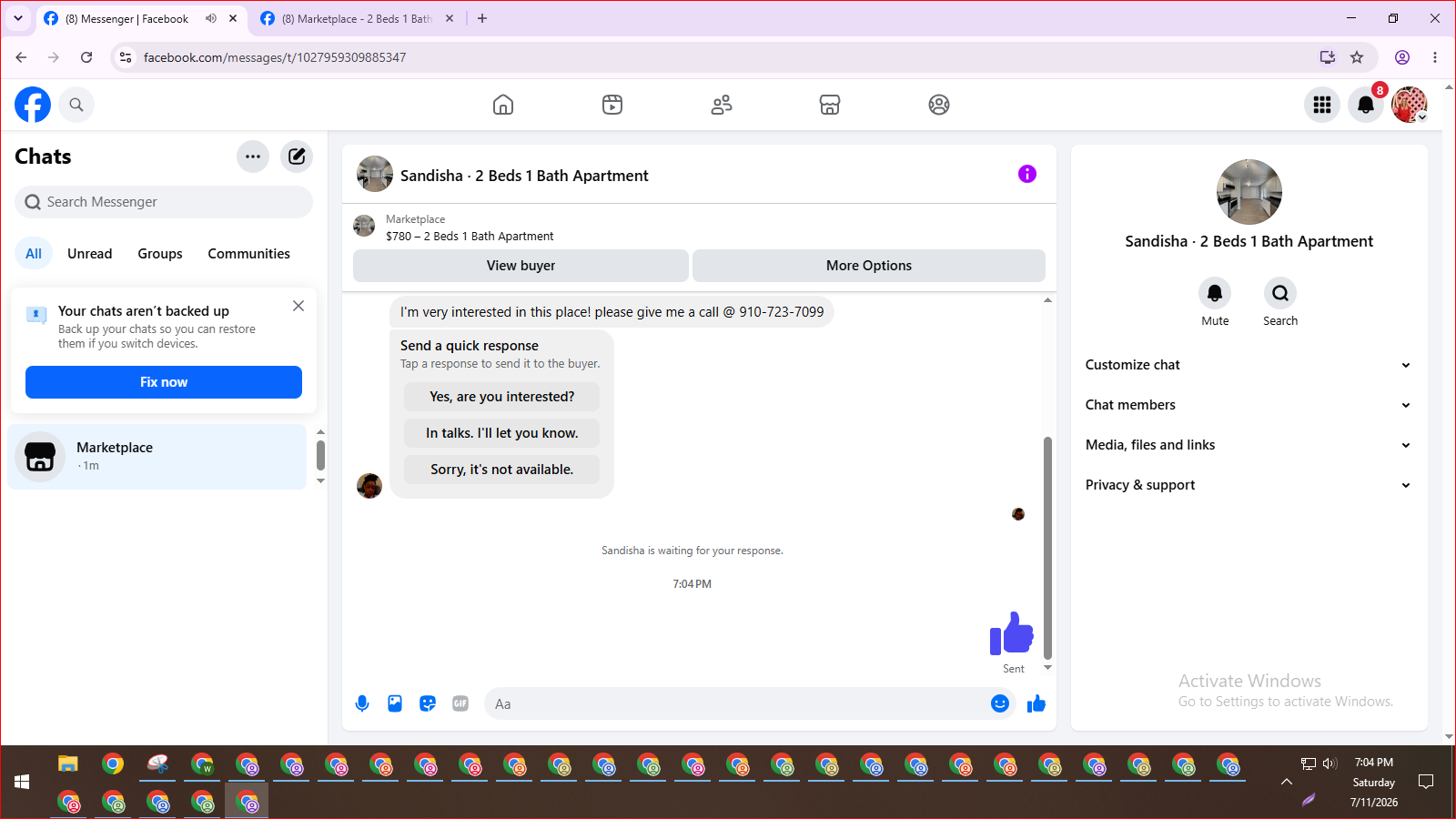View site information icon in address bar
Viewport: 1456px width, 819px height.
tap(126, 57)
